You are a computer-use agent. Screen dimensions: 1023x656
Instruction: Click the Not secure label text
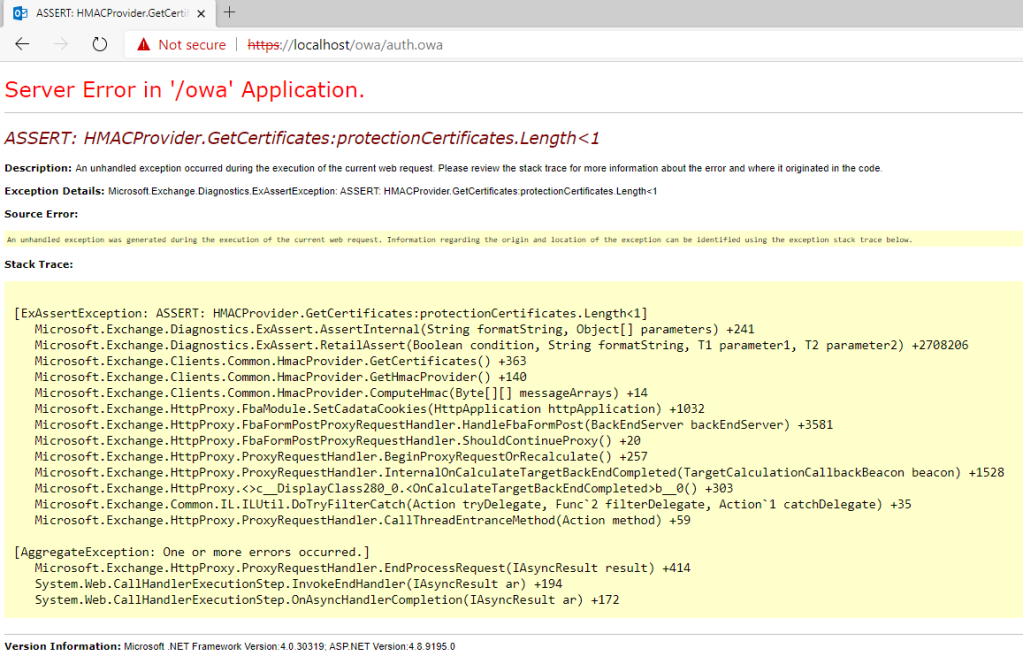click(192, 44)
